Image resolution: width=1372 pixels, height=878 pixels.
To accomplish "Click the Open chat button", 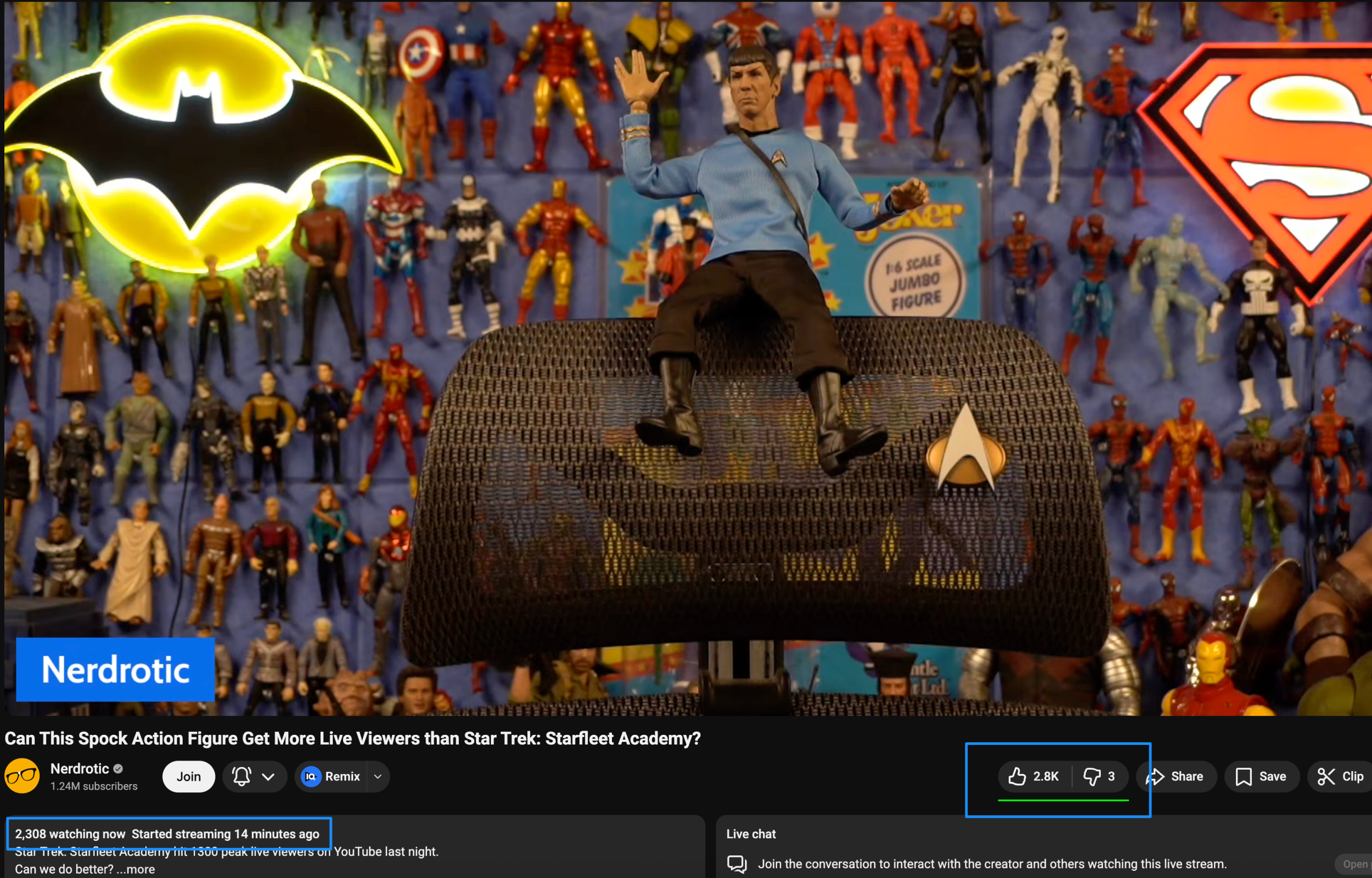I will (1354, 864).
